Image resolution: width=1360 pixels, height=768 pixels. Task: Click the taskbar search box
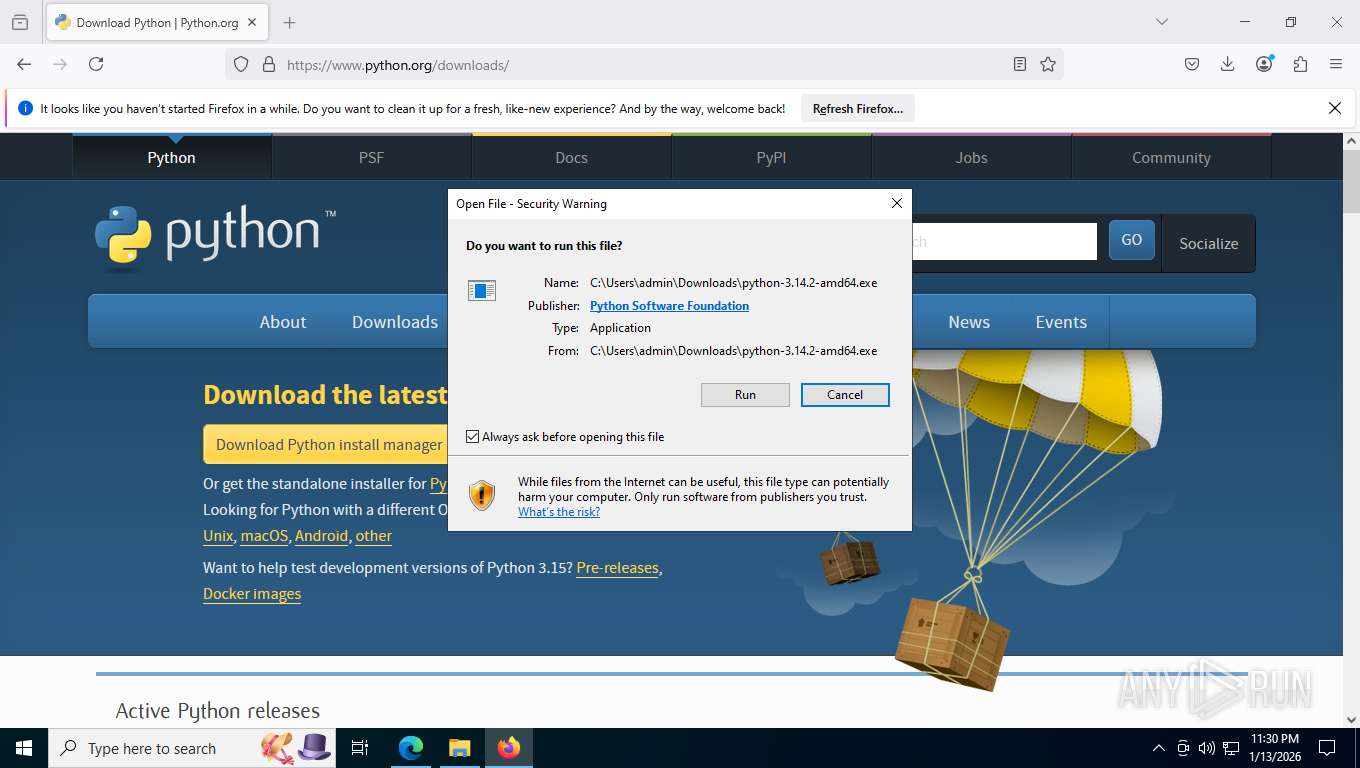coord(194,748)
